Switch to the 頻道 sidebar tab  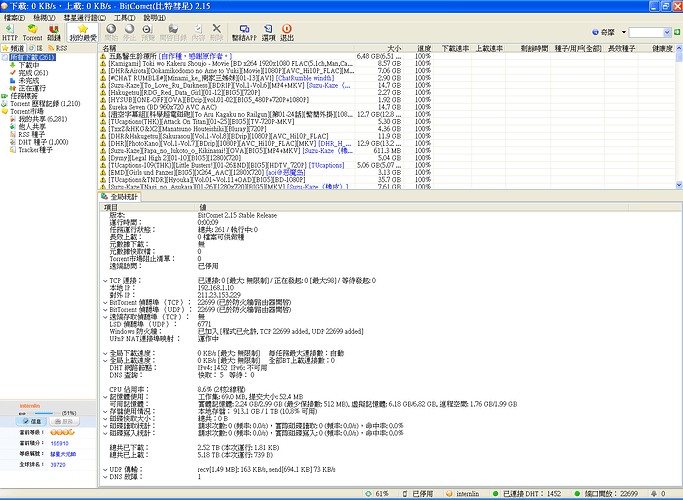(x=13, y=48)
